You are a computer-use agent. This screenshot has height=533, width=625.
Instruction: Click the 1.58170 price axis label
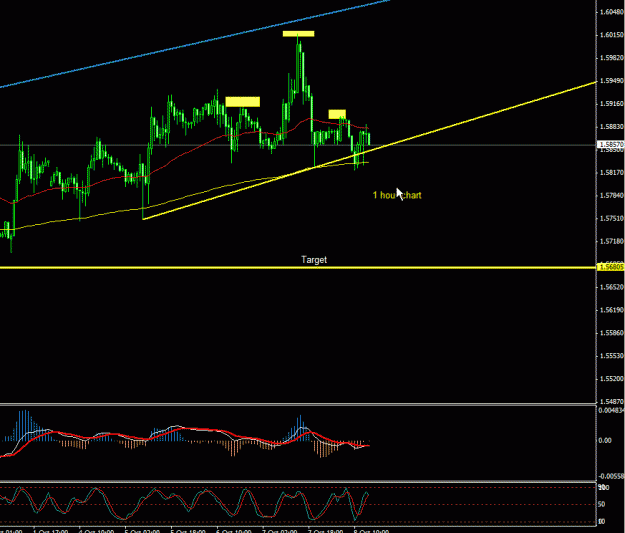point(611,172)
